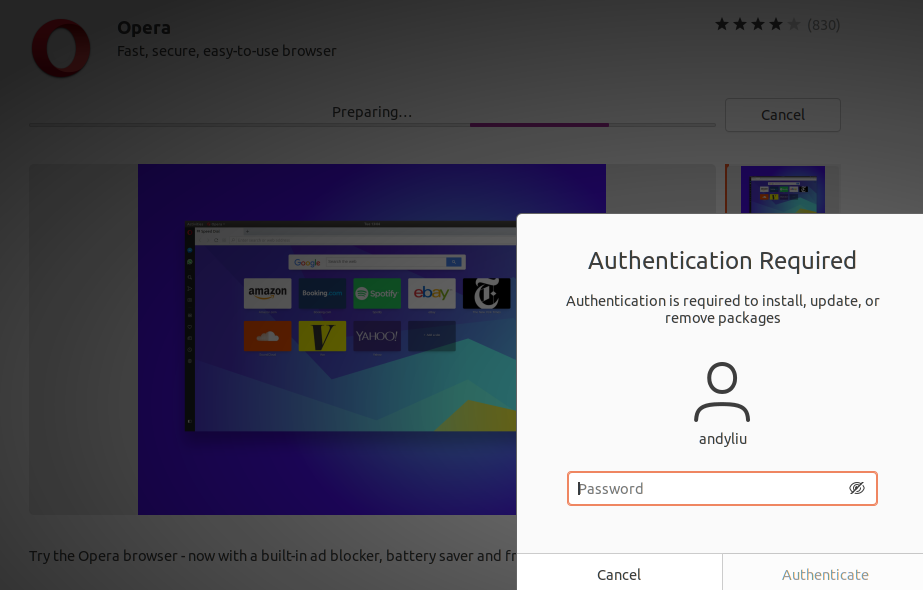Viewport: 923px width, 590px height.
Task: Click the Preparing… status label
Action: click(x=372, y=112)
